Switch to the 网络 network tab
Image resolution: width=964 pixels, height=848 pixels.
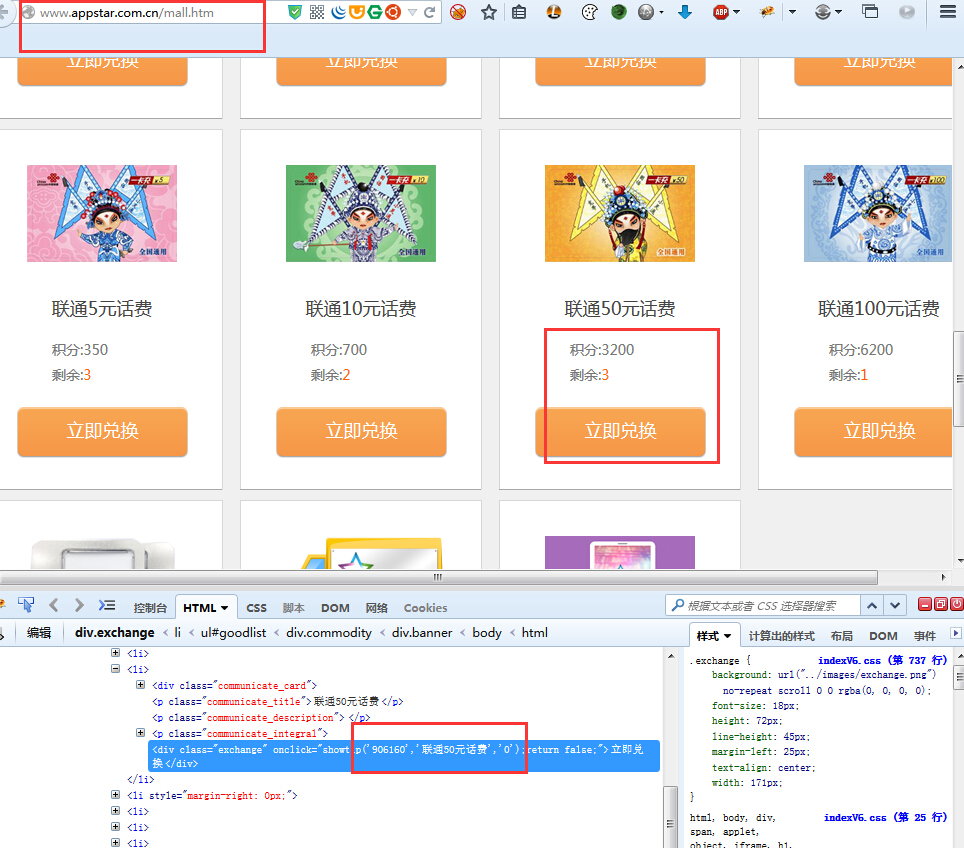(376, 608)
